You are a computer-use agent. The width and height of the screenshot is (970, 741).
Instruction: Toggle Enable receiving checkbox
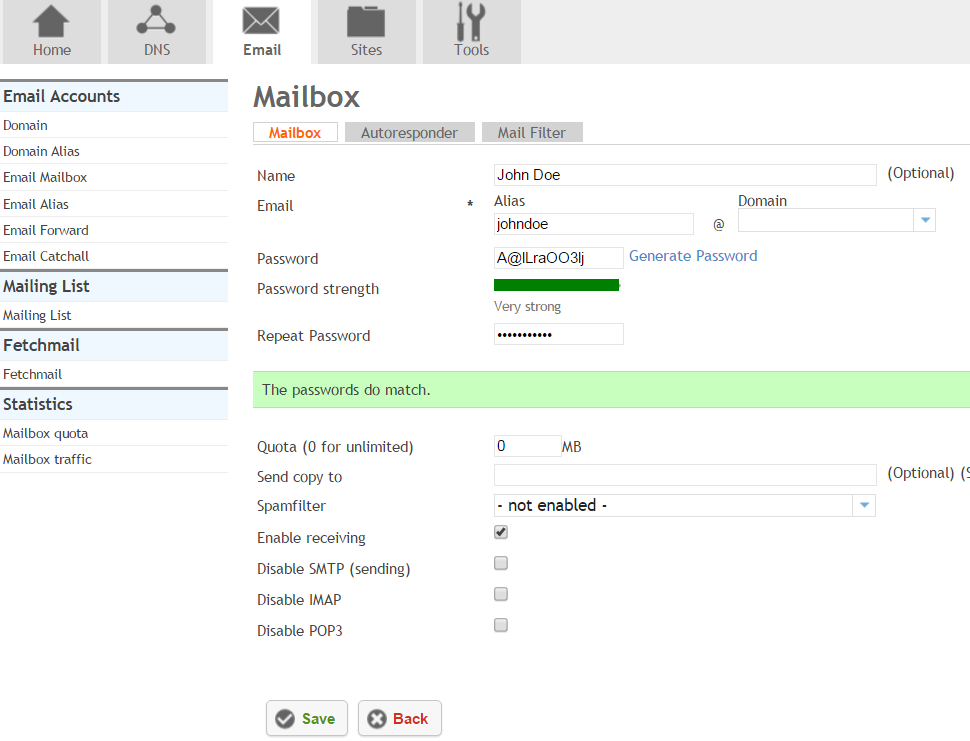click(x=500, y=531)
